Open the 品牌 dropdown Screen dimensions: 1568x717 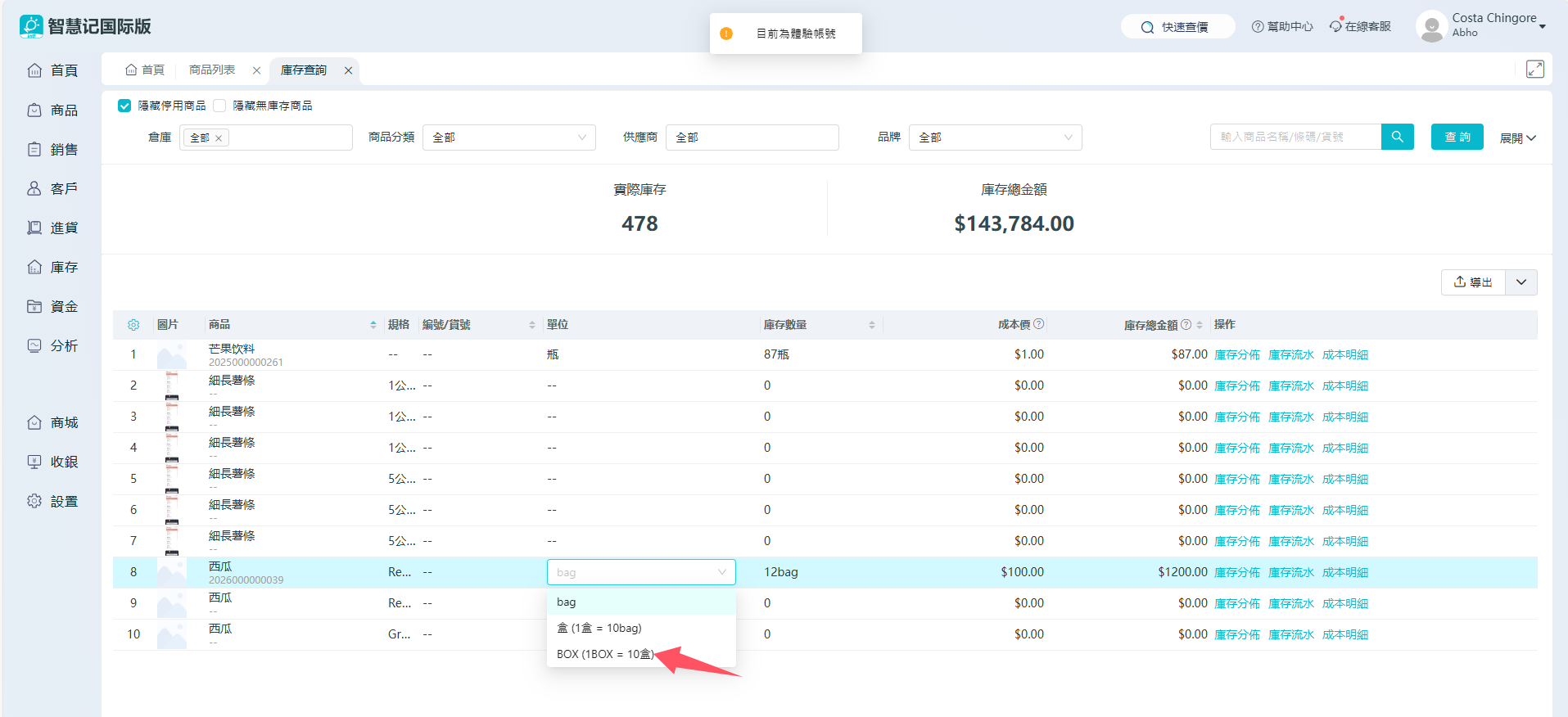[x=995, y=138]
